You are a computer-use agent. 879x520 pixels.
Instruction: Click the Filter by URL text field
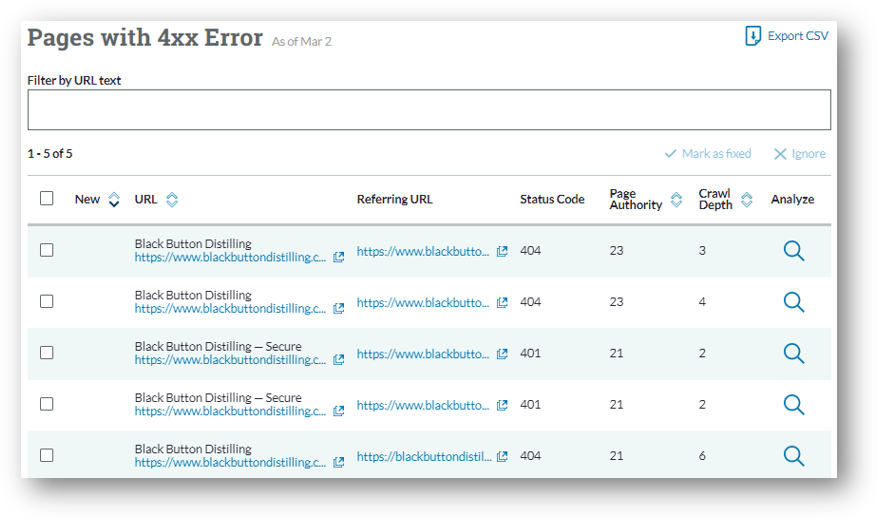(x=429, y=110)
